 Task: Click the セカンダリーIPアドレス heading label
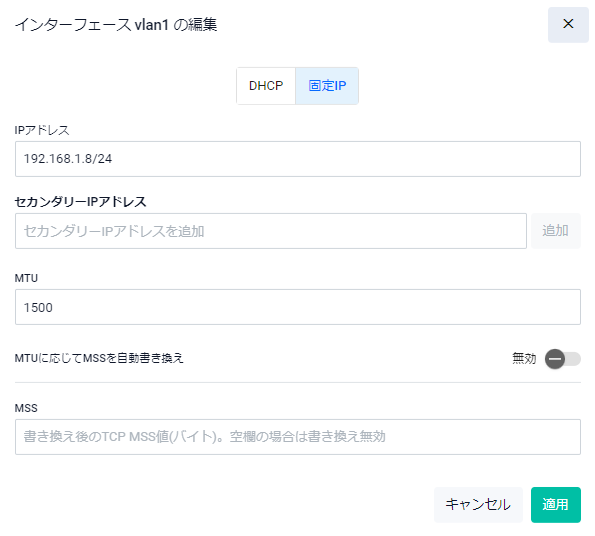click(80, 201)
